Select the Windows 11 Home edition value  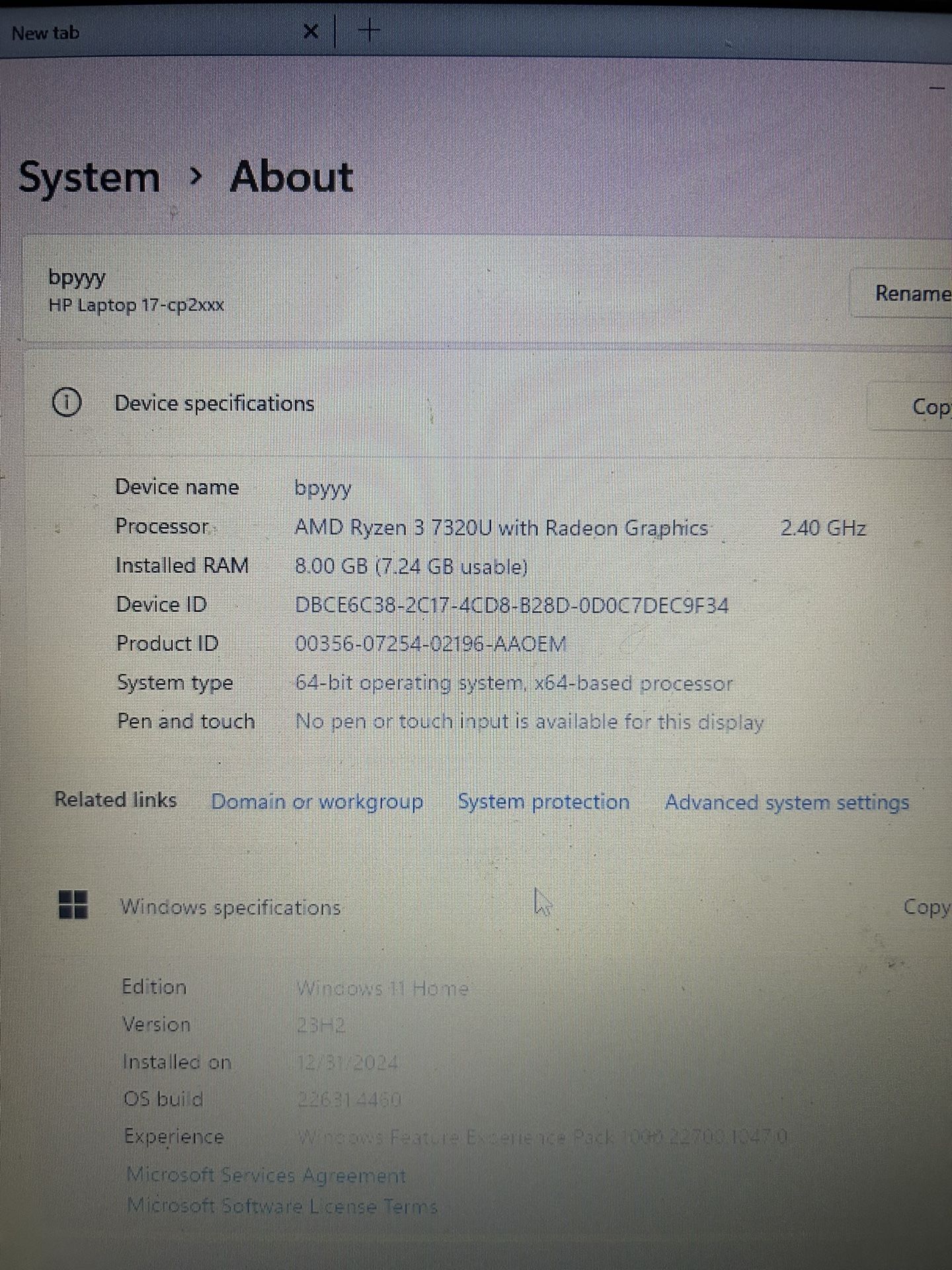[383, 989]
